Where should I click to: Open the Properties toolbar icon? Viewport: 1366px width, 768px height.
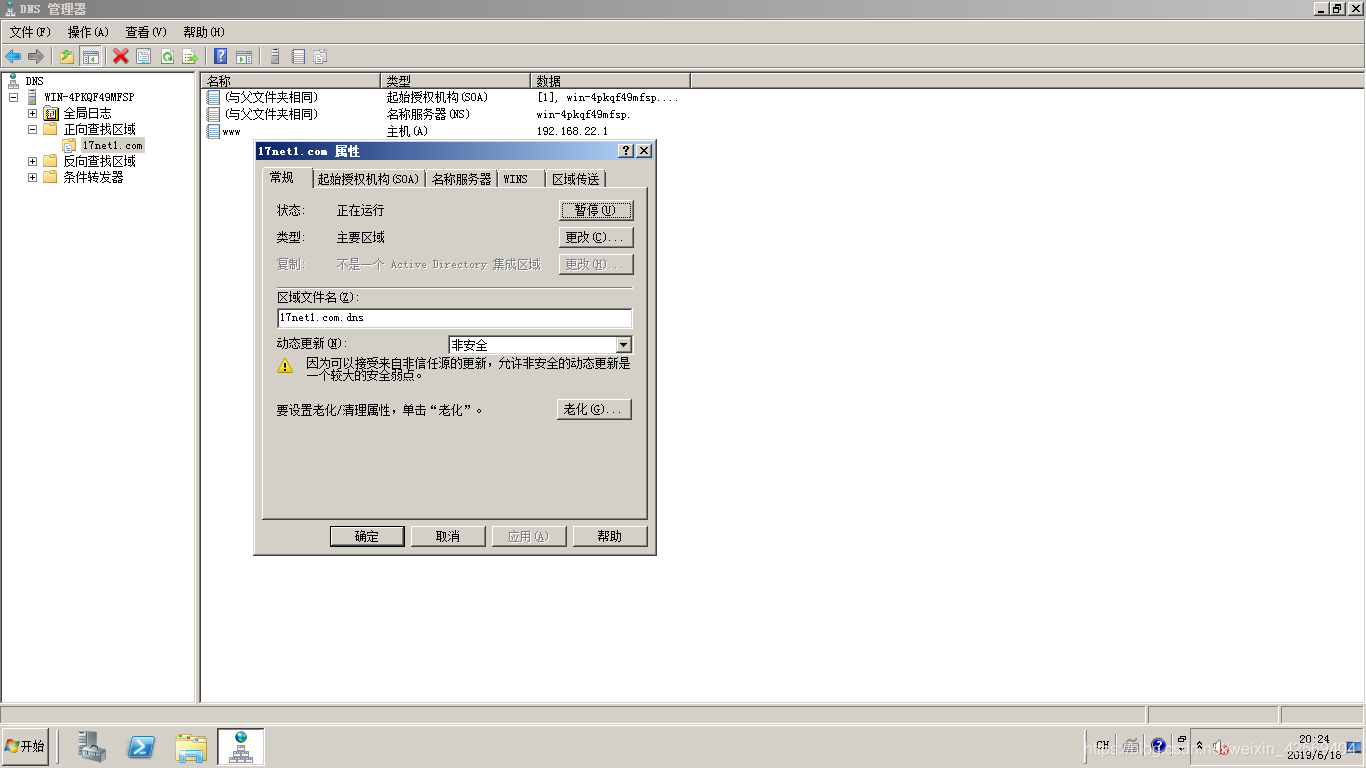(x=144, y=56)
